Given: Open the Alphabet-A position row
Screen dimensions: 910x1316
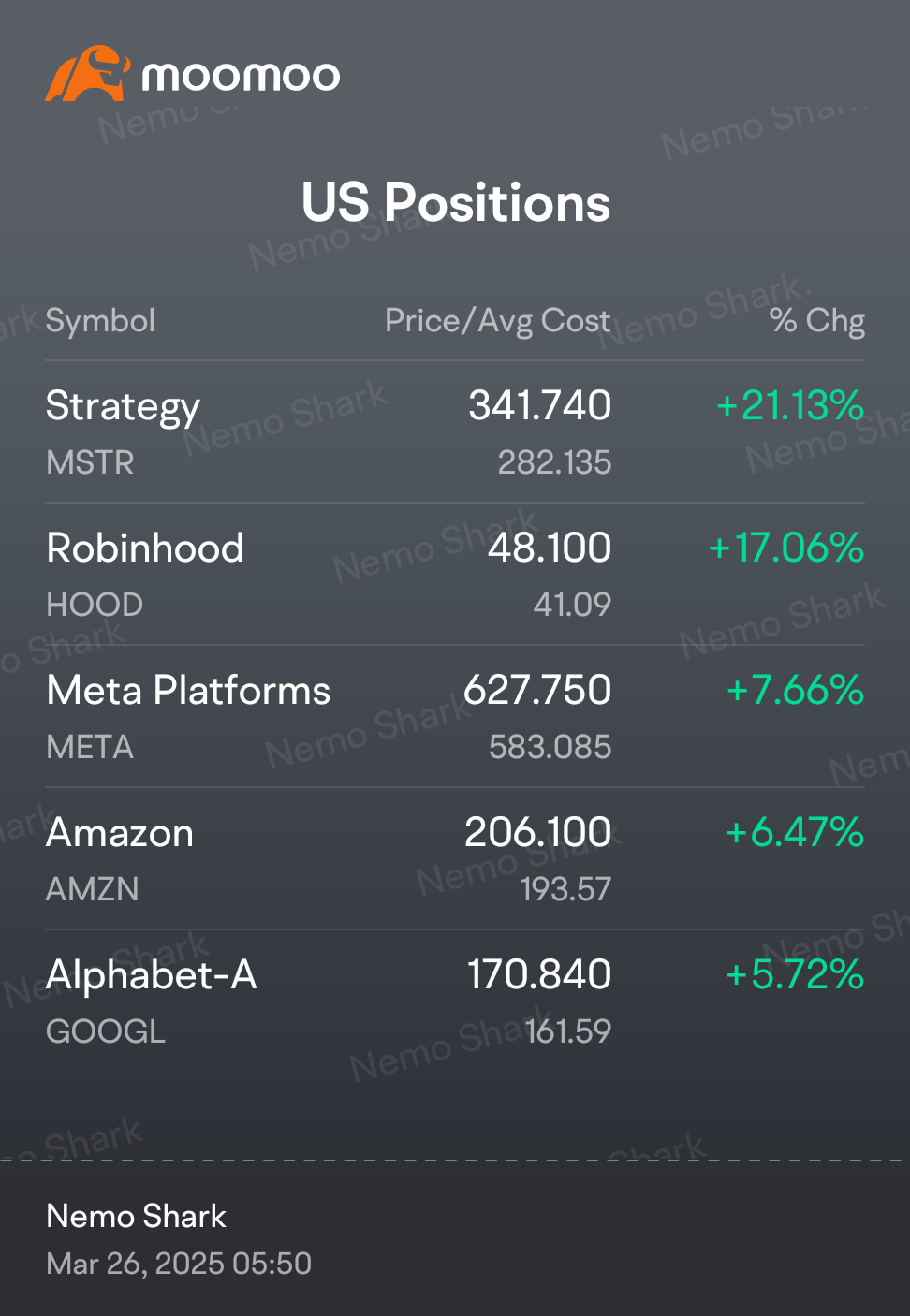Looking at the screenshot, I should [x=455, y=1002].
